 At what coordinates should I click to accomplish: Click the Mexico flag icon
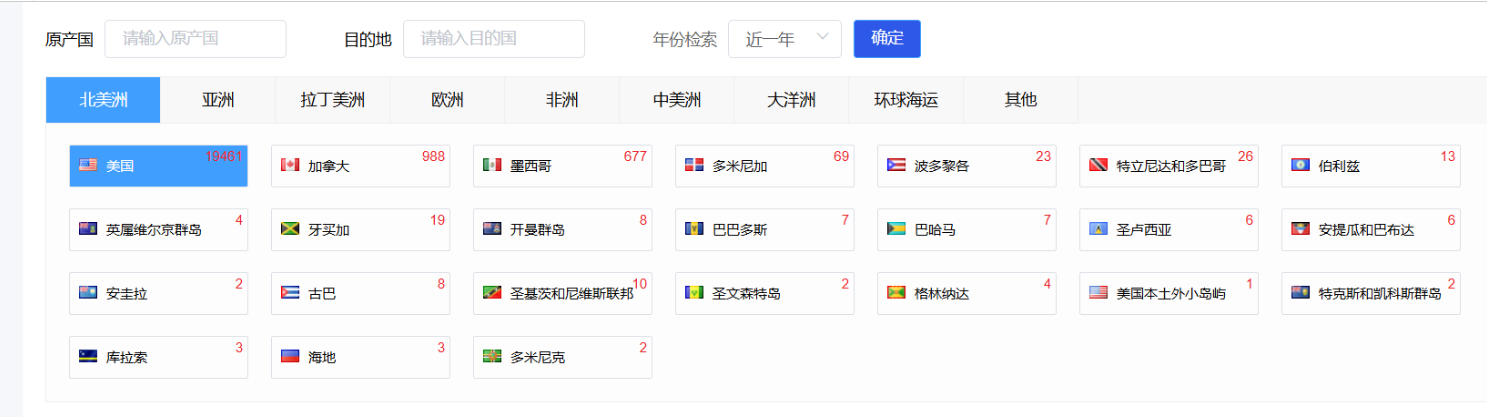point(492,166)
